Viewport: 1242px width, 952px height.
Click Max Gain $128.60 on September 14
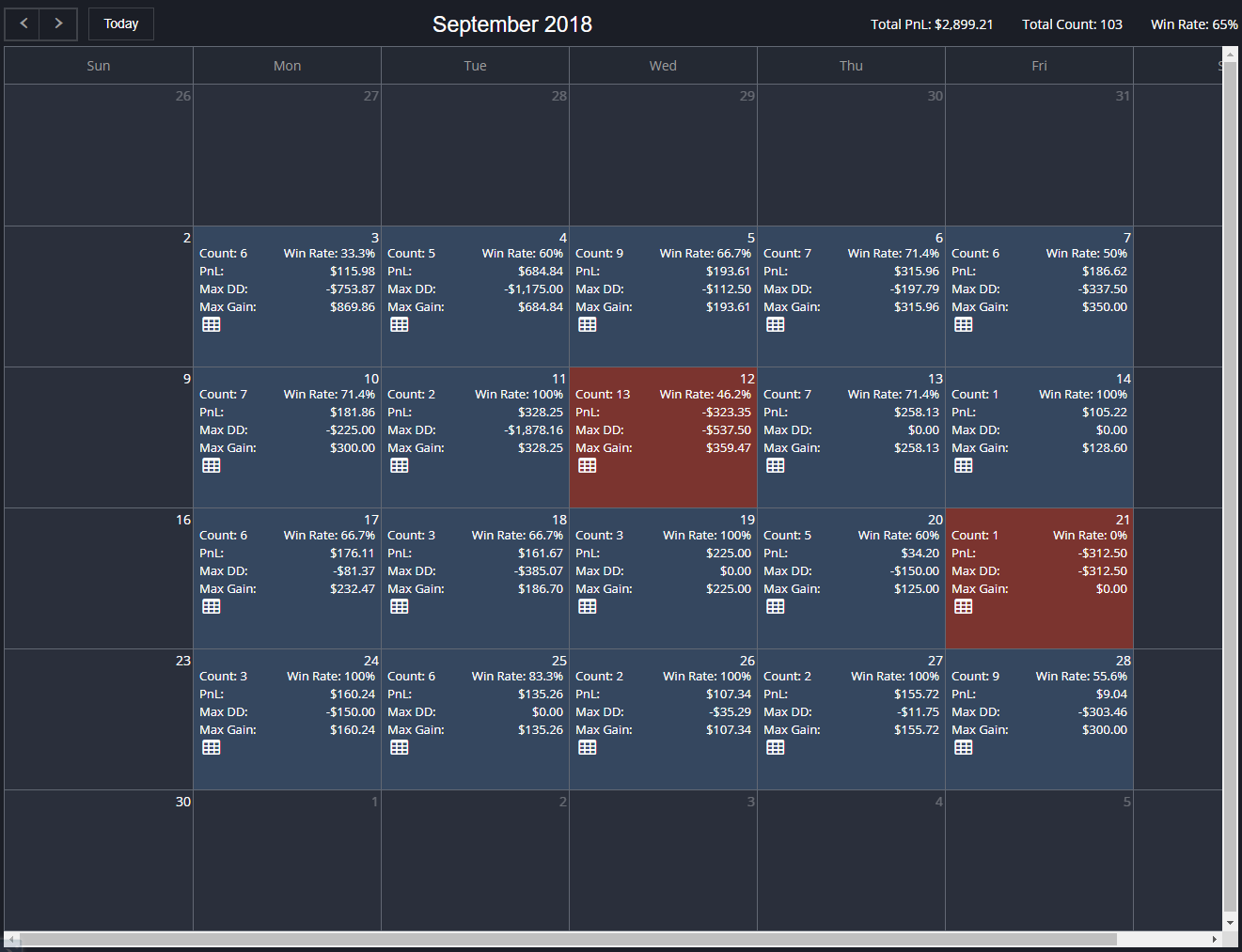tap(1105, 448)
